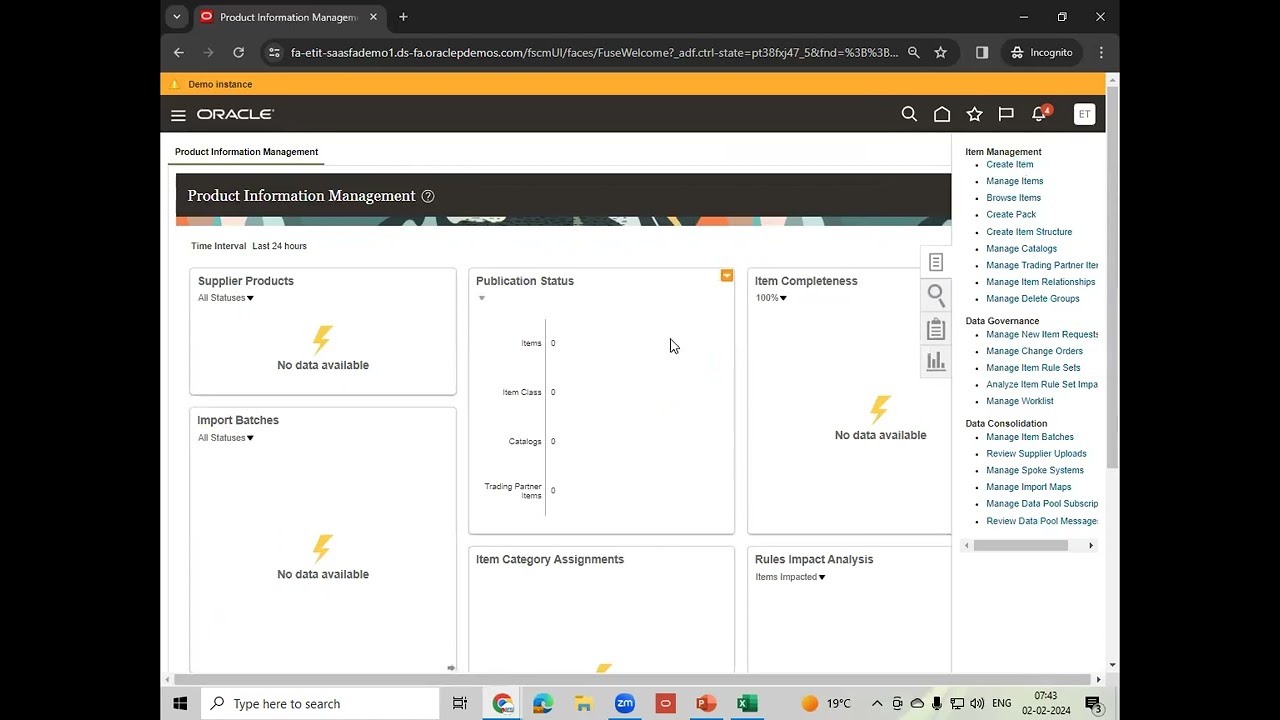Open new browser tab
Screen dimensions: 1280x720
(x=403, y=17)
